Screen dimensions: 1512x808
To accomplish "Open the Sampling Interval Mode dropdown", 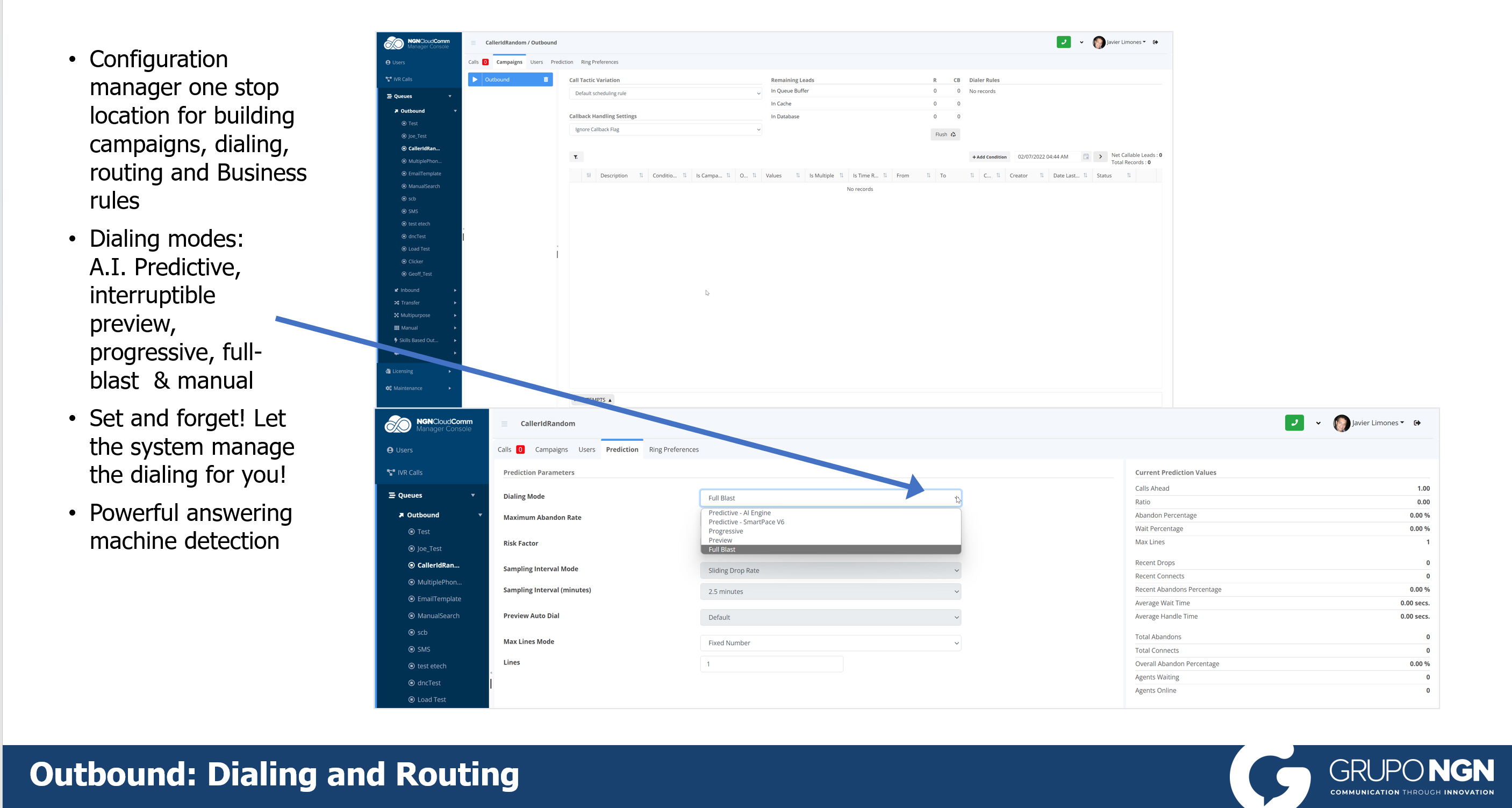I will tap(830, 570).
